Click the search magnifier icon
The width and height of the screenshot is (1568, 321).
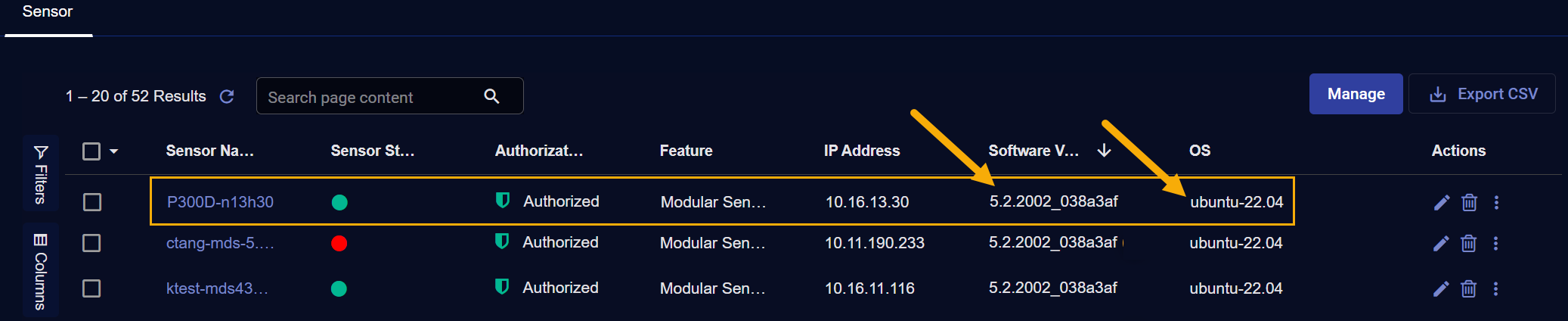491,96
